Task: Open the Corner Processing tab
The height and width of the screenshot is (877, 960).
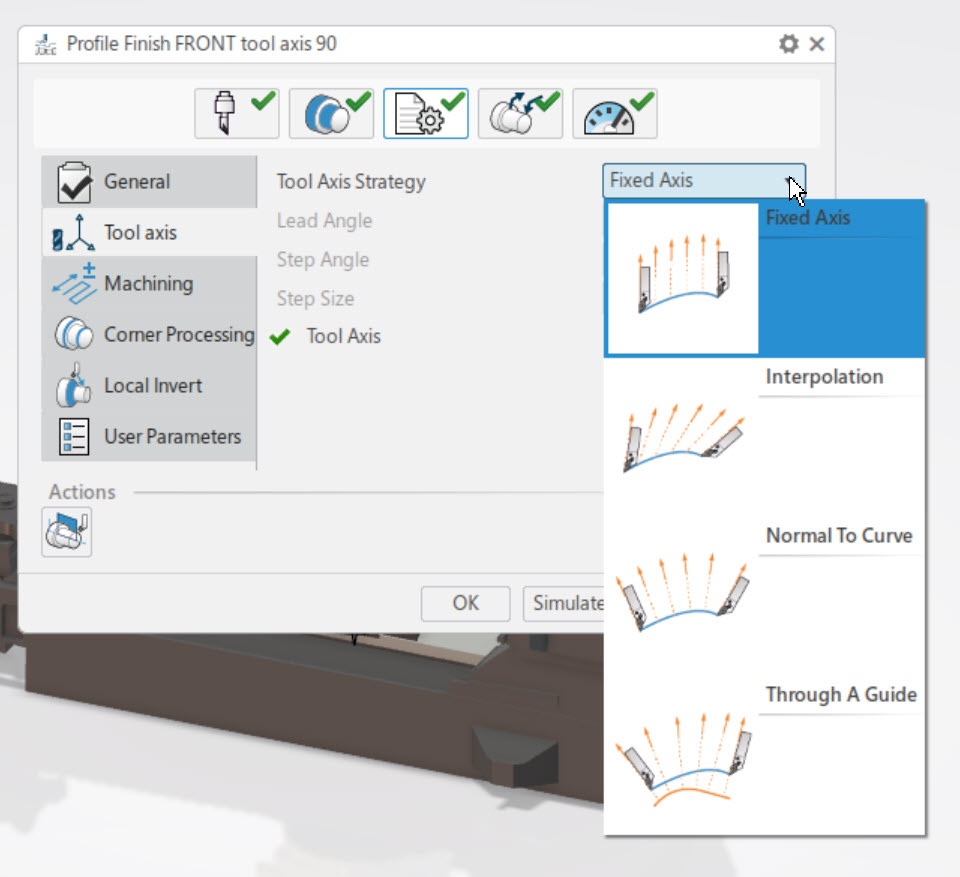Action: coord(149,334)
